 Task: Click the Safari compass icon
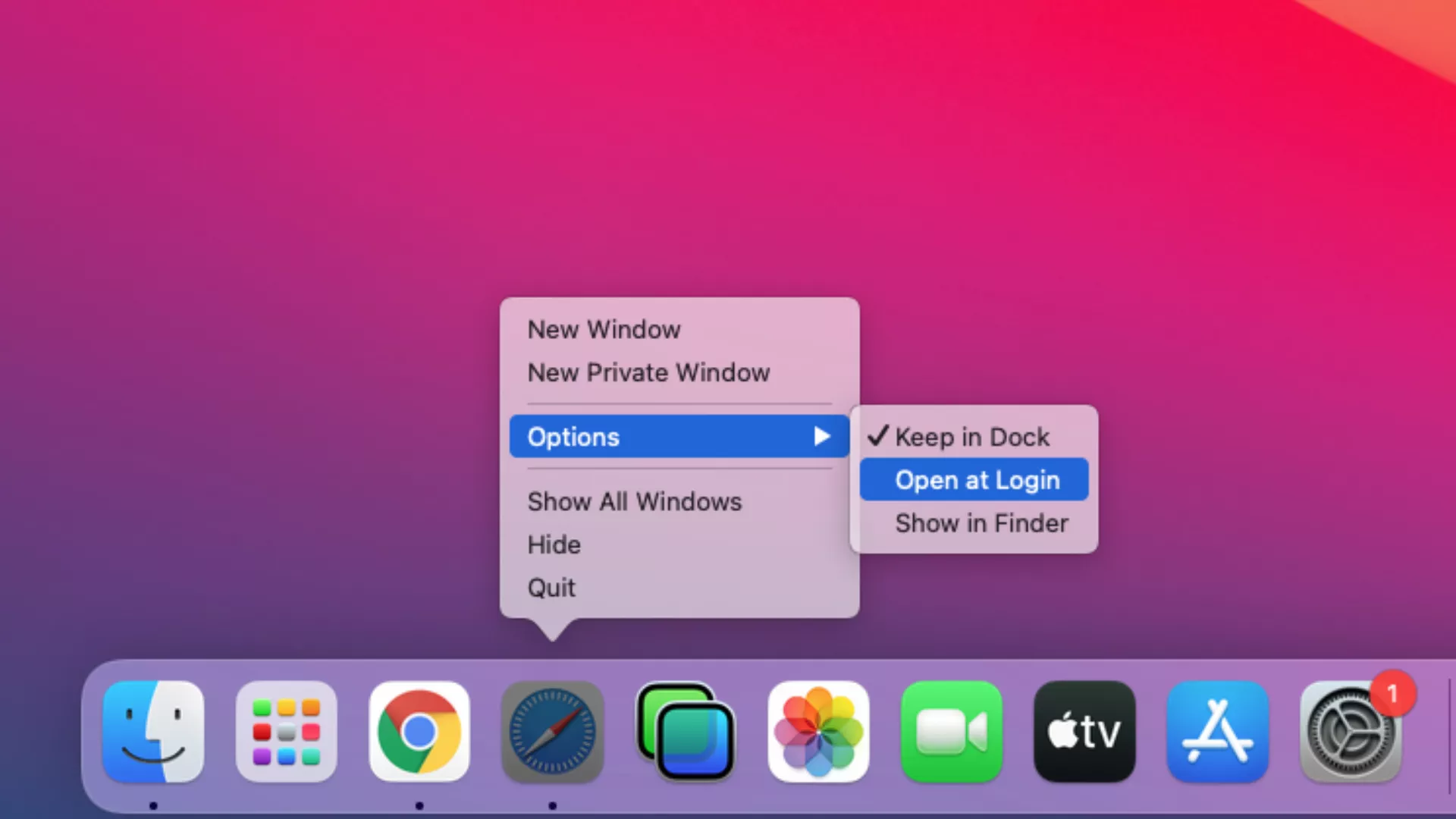click(x=552, y=732)
